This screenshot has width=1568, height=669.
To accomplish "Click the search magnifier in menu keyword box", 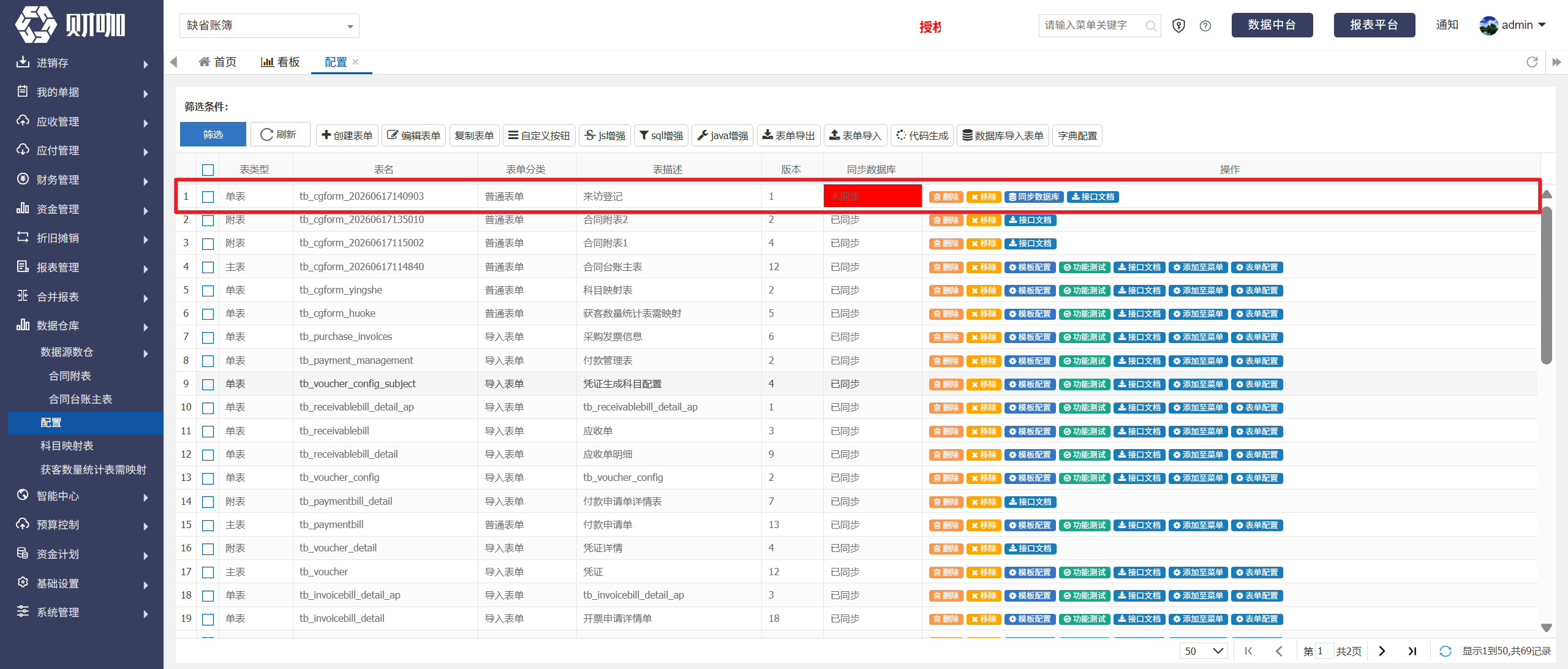I will pos(1151,26).
